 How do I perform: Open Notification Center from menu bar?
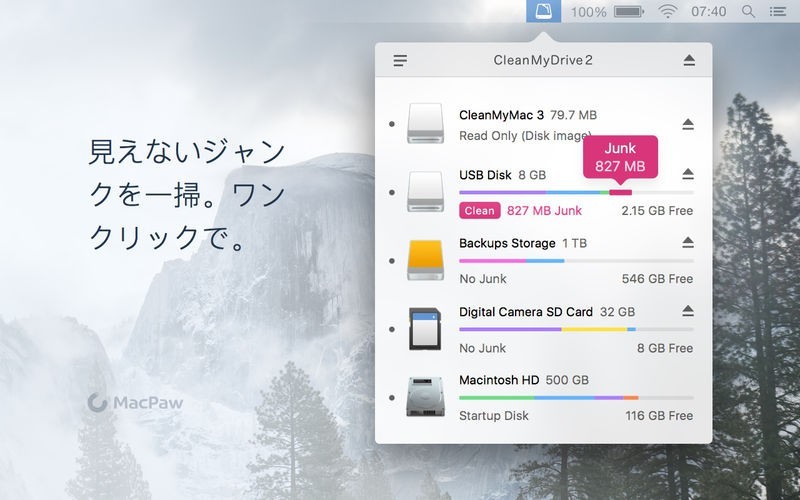click(778, 11)
